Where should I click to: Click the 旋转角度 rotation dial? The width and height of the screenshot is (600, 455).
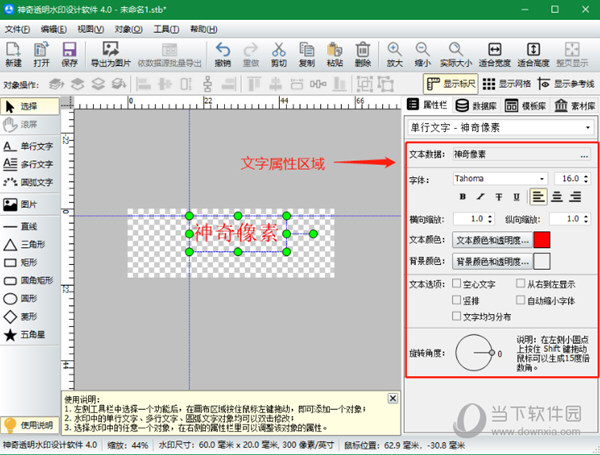(474, 353)
